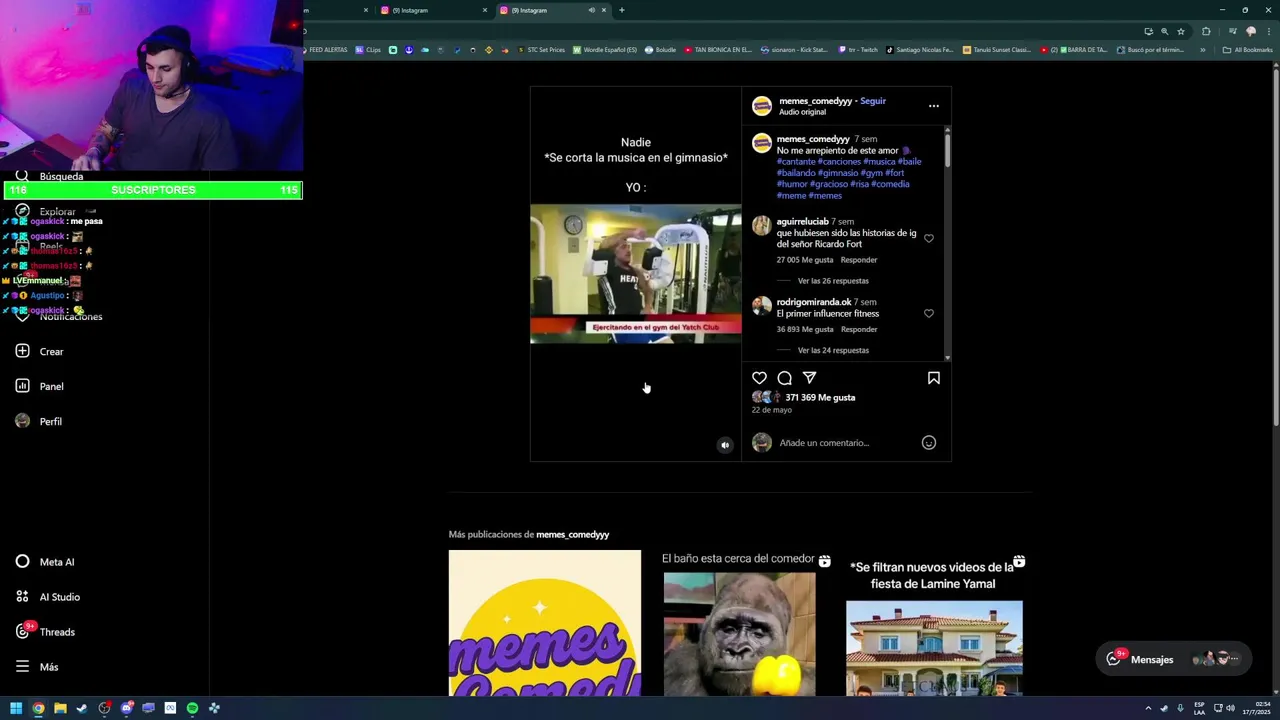Open the Lamine Yamal party reel thumbnail

point(934,622)
